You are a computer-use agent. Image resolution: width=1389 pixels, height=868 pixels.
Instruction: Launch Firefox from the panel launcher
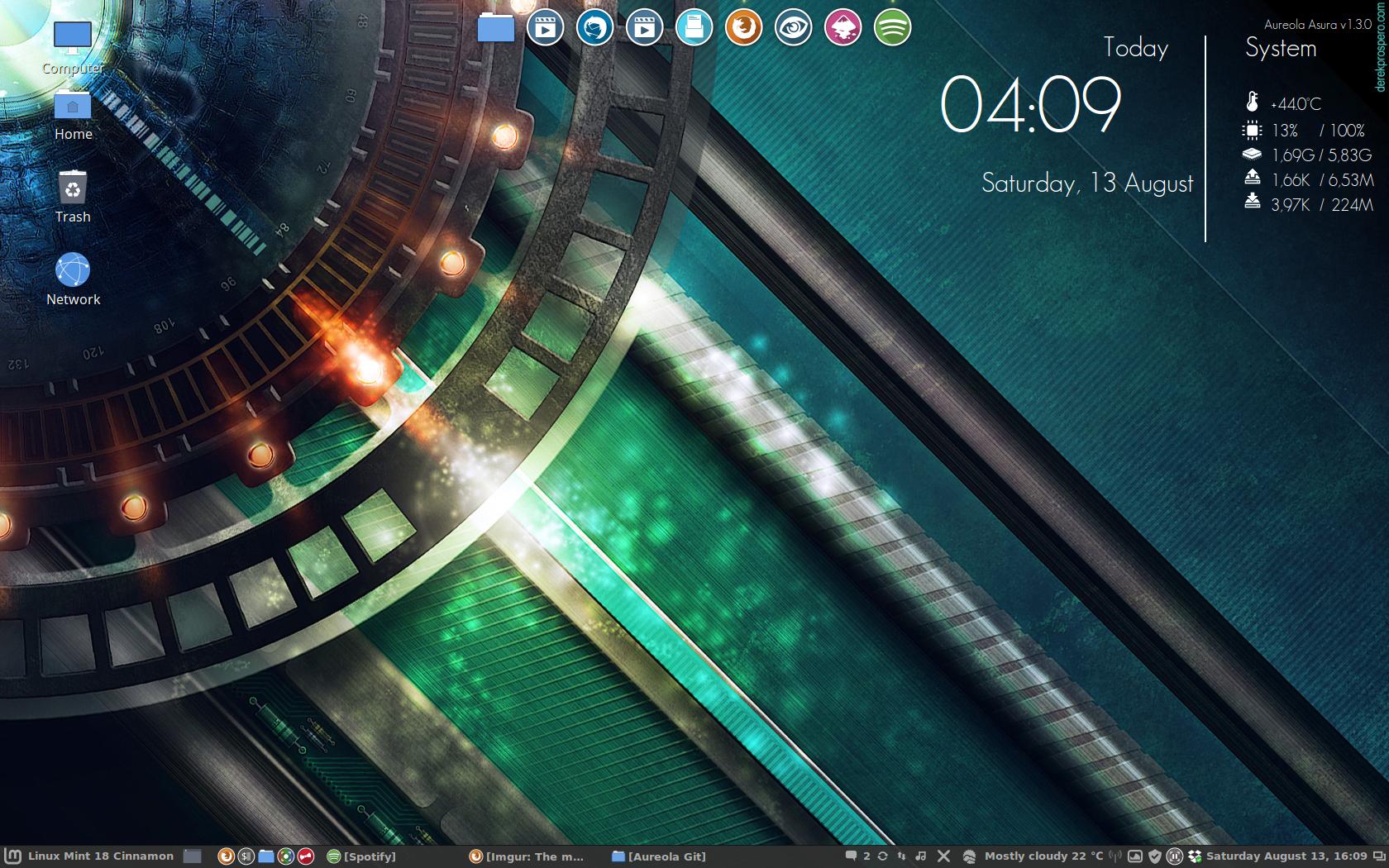point(226,856)
